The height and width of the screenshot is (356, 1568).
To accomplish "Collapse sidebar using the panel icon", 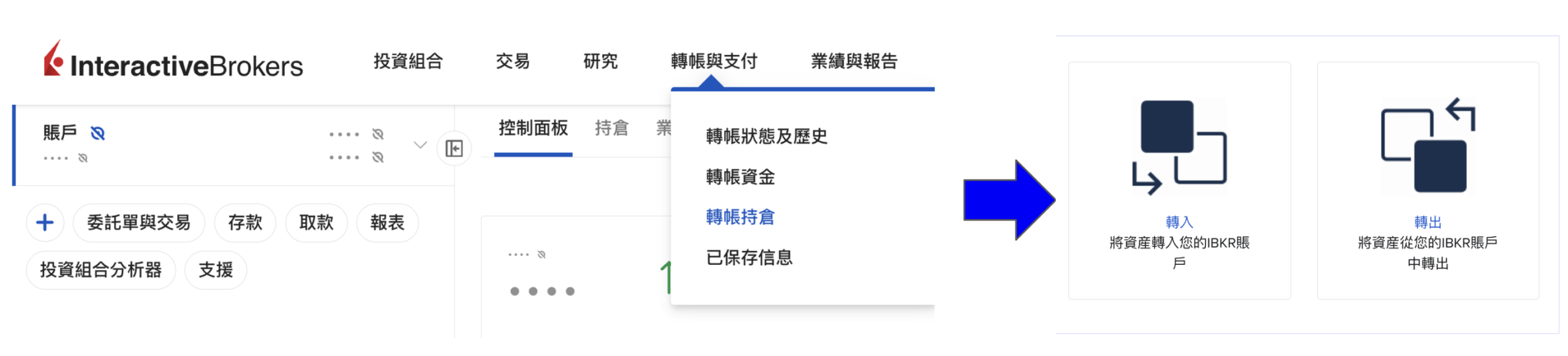I will (454, 148).
